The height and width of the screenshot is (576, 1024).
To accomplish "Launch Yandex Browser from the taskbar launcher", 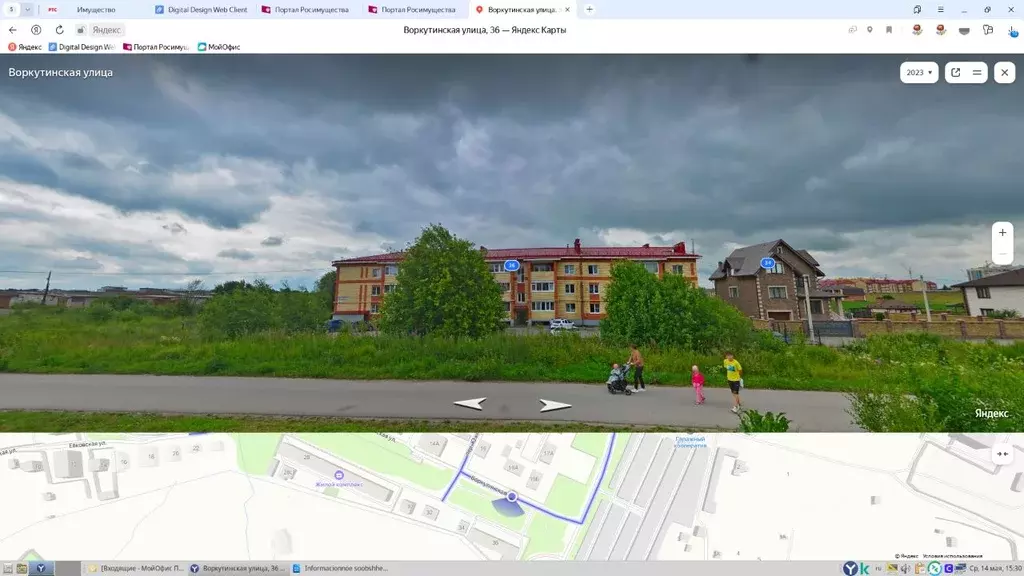I will pyautogui.click(x=40, y=569).
